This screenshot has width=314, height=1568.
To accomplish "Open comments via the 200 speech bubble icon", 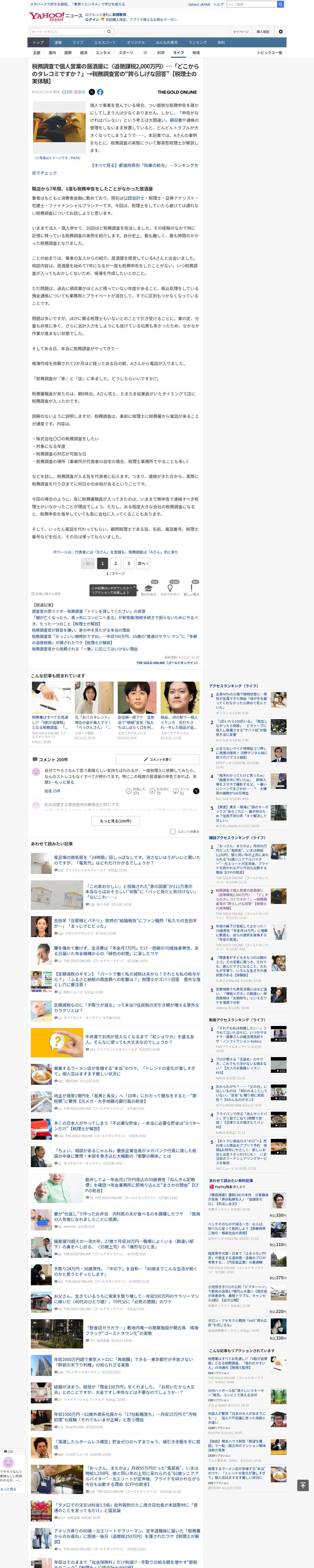I will pyautogui.click(x=67, y=92).
